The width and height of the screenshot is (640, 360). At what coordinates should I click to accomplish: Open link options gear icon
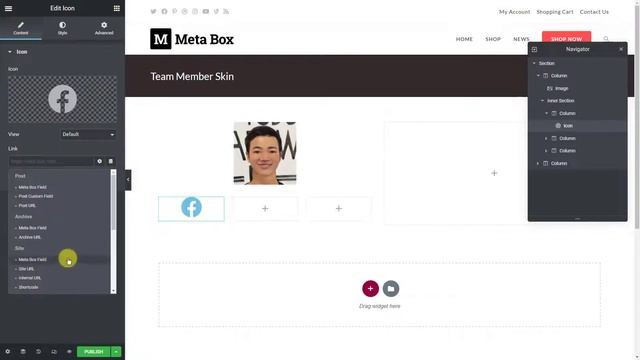100,161
